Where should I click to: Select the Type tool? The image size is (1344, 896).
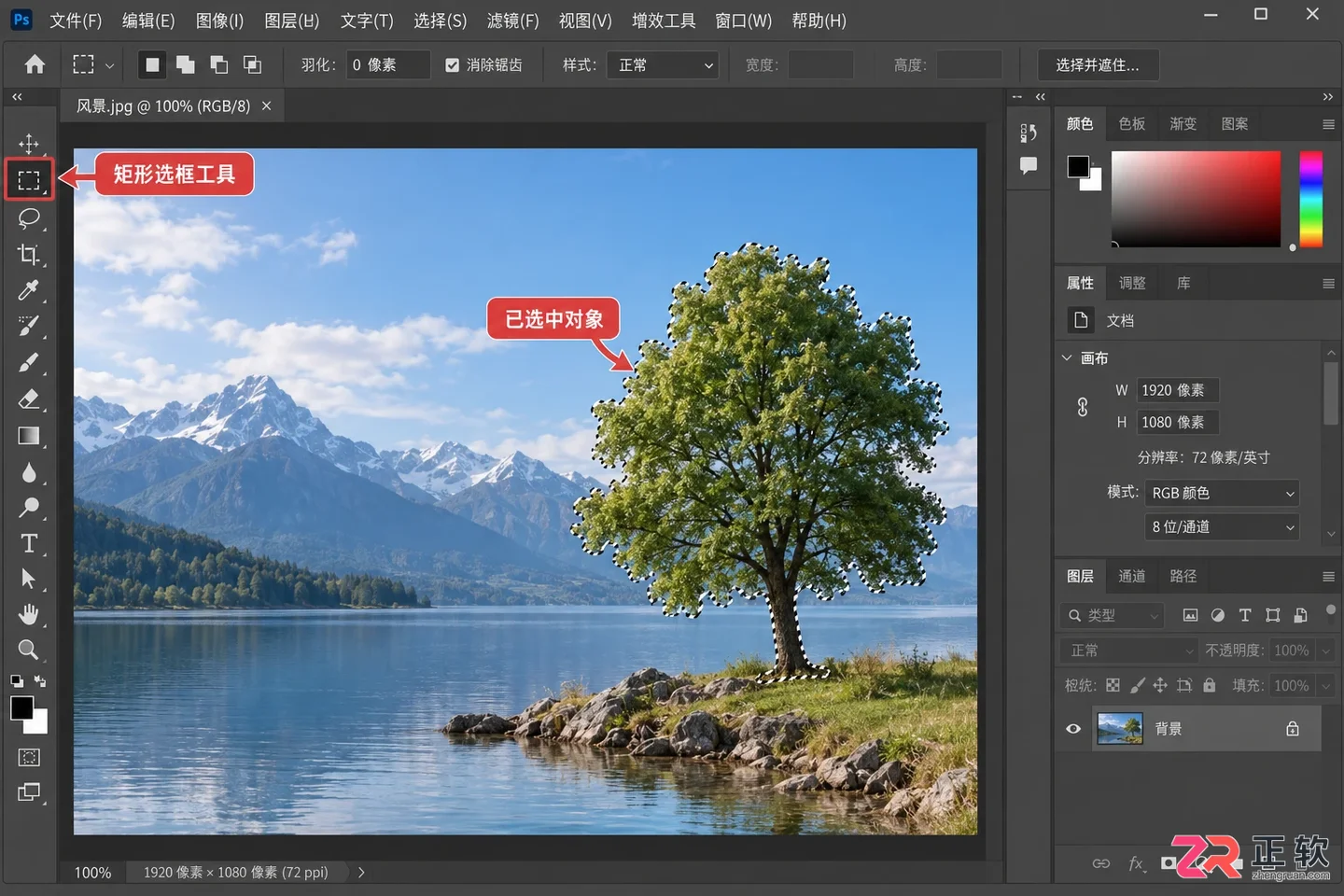29,543
